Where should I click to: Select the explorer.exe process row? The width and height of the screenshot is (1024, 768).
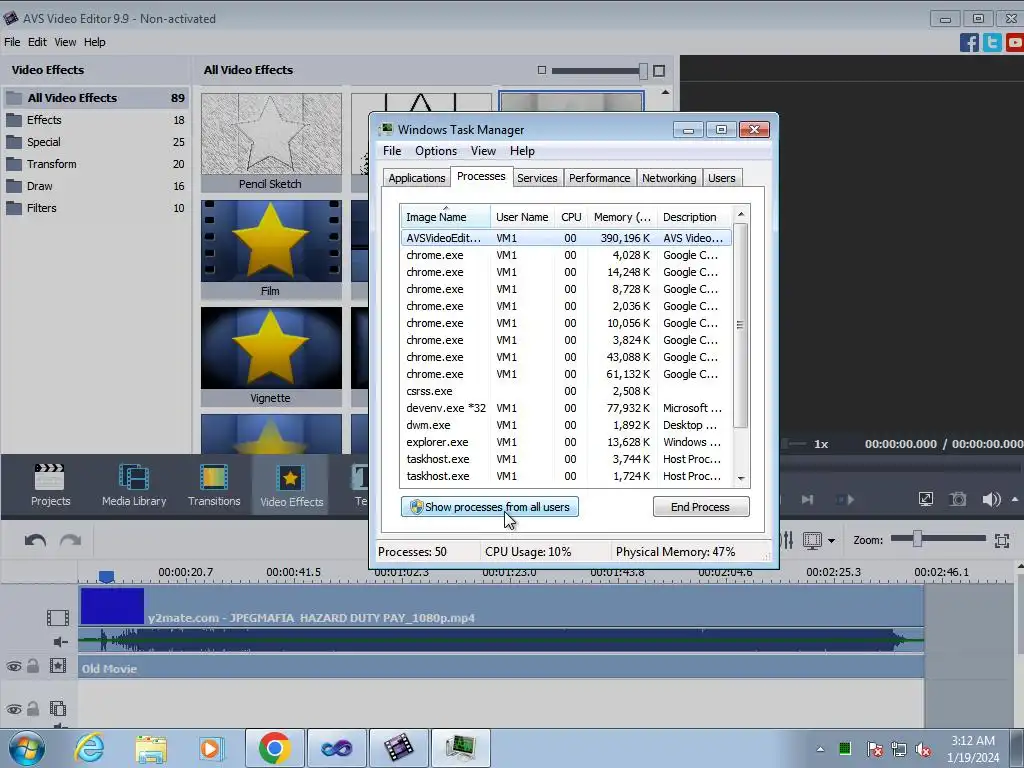(x=566, y=442)
